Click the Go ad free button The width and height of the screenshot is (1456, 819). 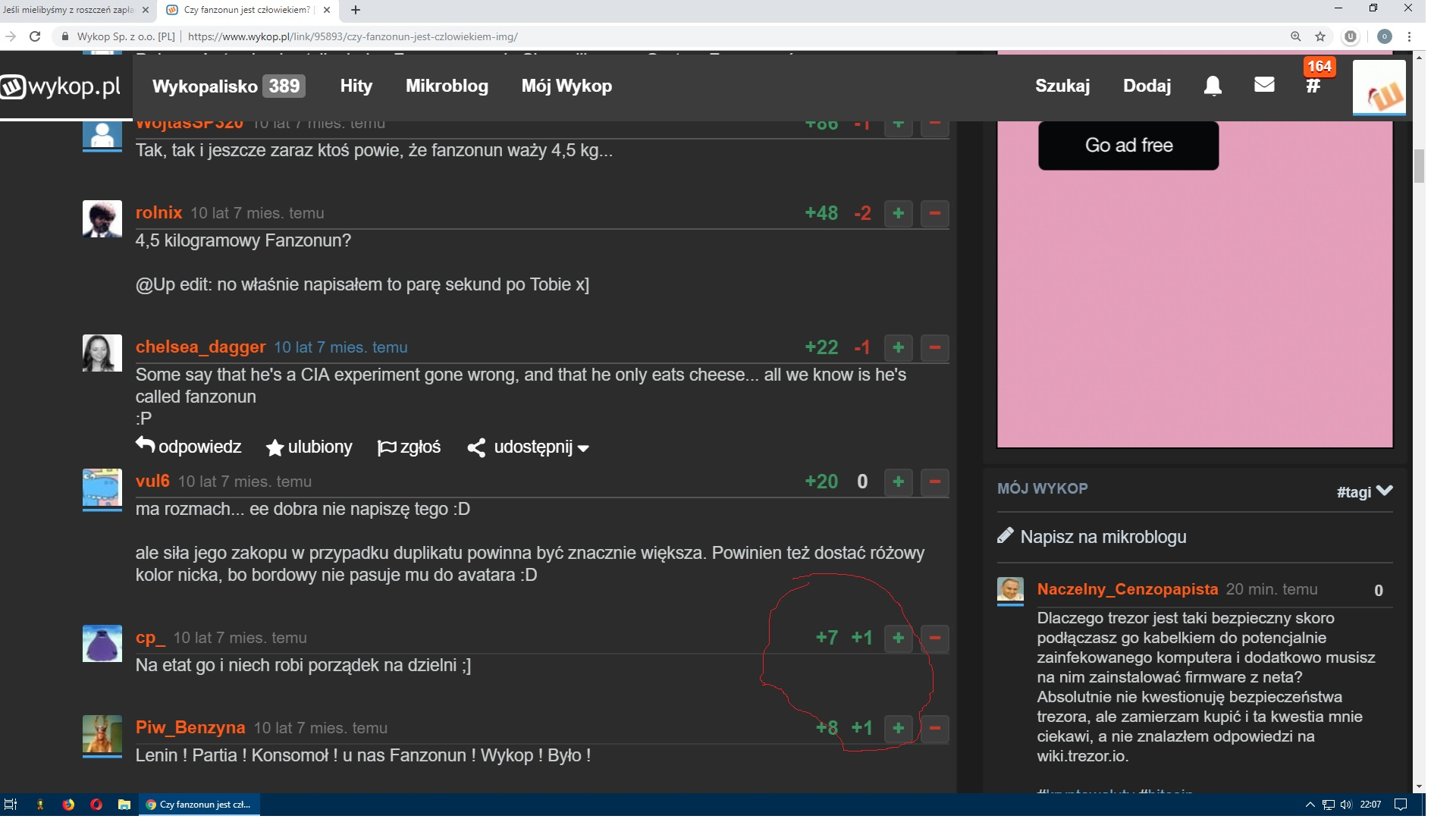(1128, 146)
